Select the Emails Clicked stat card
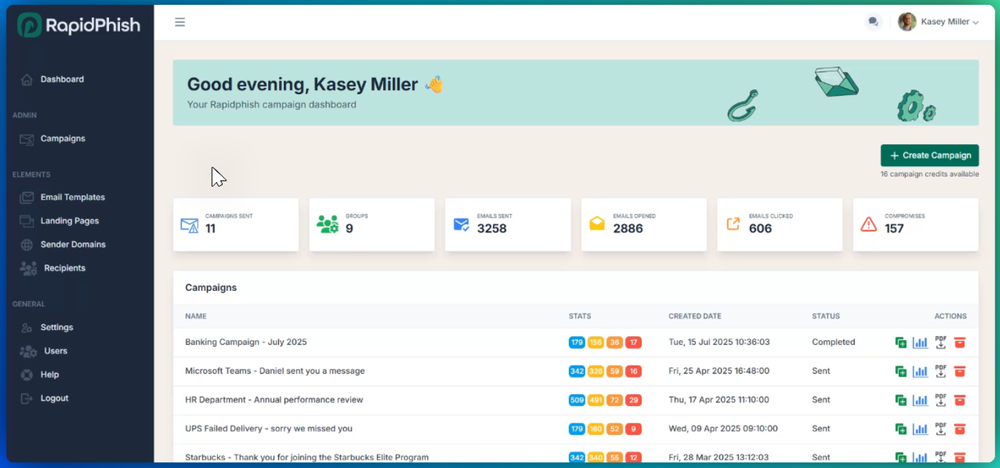The image size is (1000, 468). click(779, 224)
